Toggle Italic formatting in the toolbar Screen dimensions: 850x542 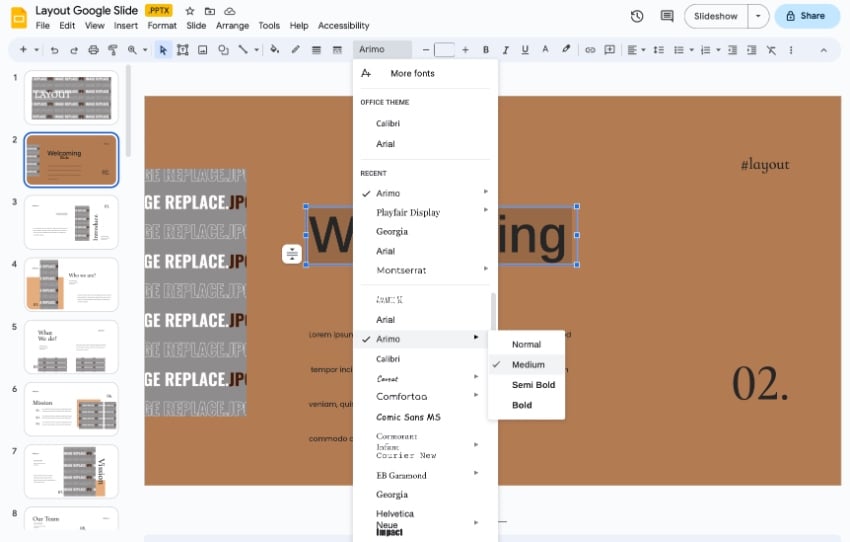pyautogui.click(x=505, y=49)
